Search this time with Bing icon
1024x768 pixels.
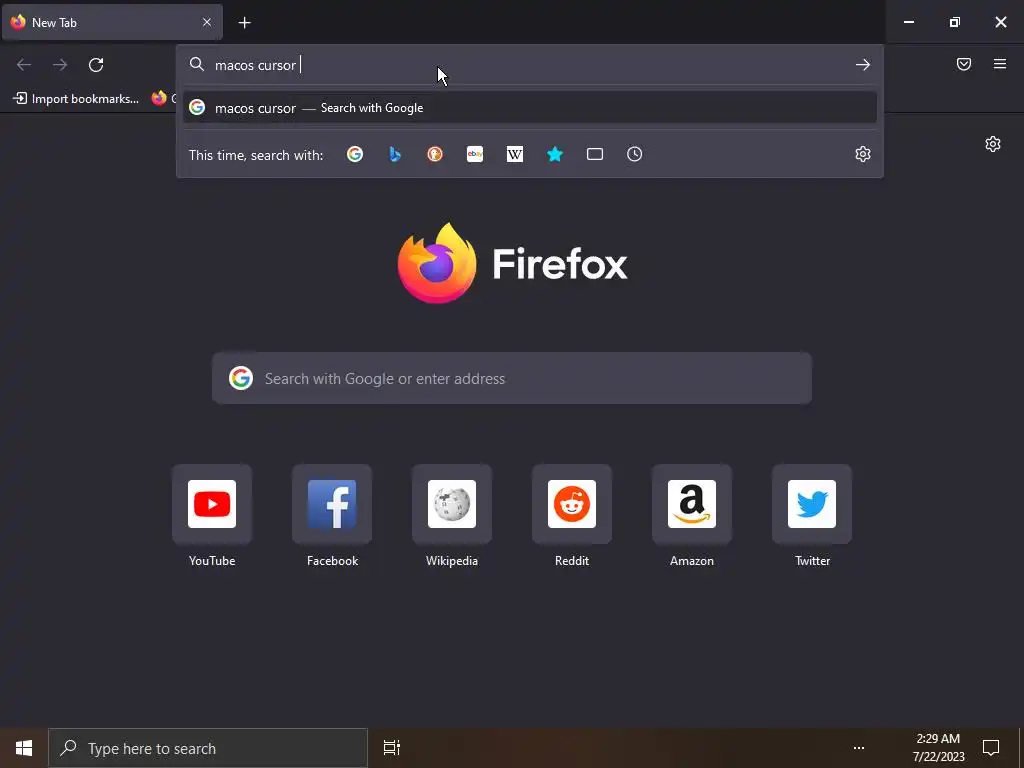click(x=394, y=154)
